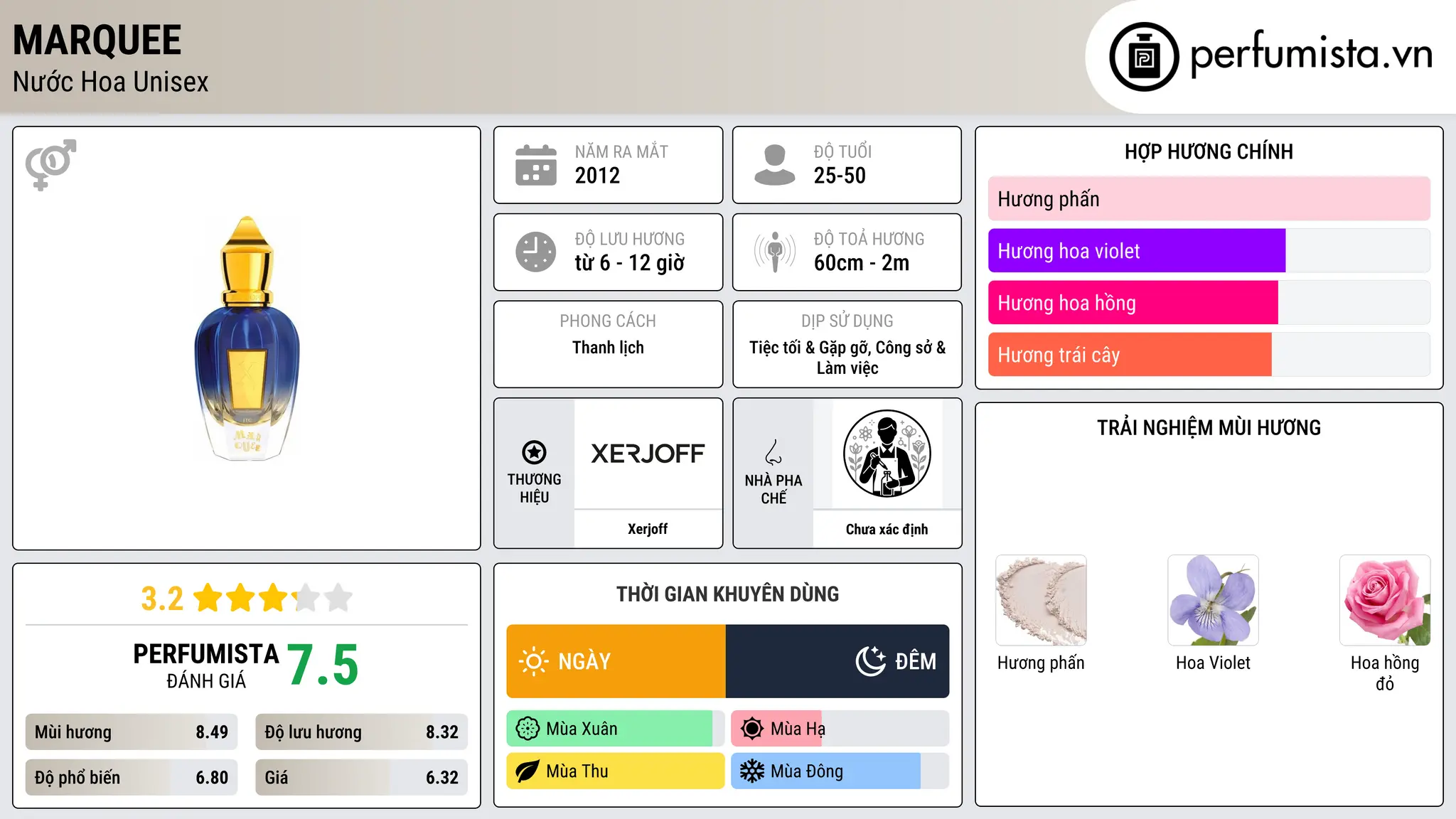Screen dimensions: 1456x819
Task: Select the orange Ngày daytime segment
Action: tap(616, 661)
